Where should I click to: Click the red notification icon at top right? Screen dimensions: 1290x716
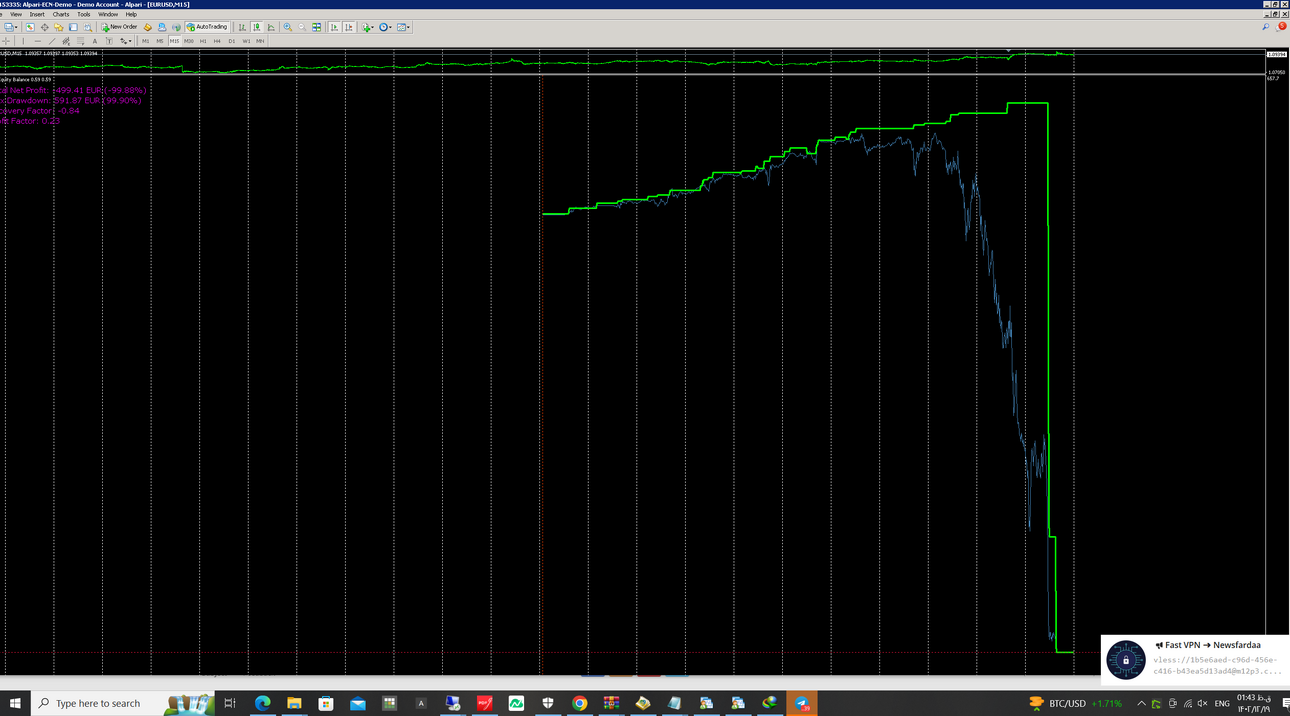coord(1282,27)
